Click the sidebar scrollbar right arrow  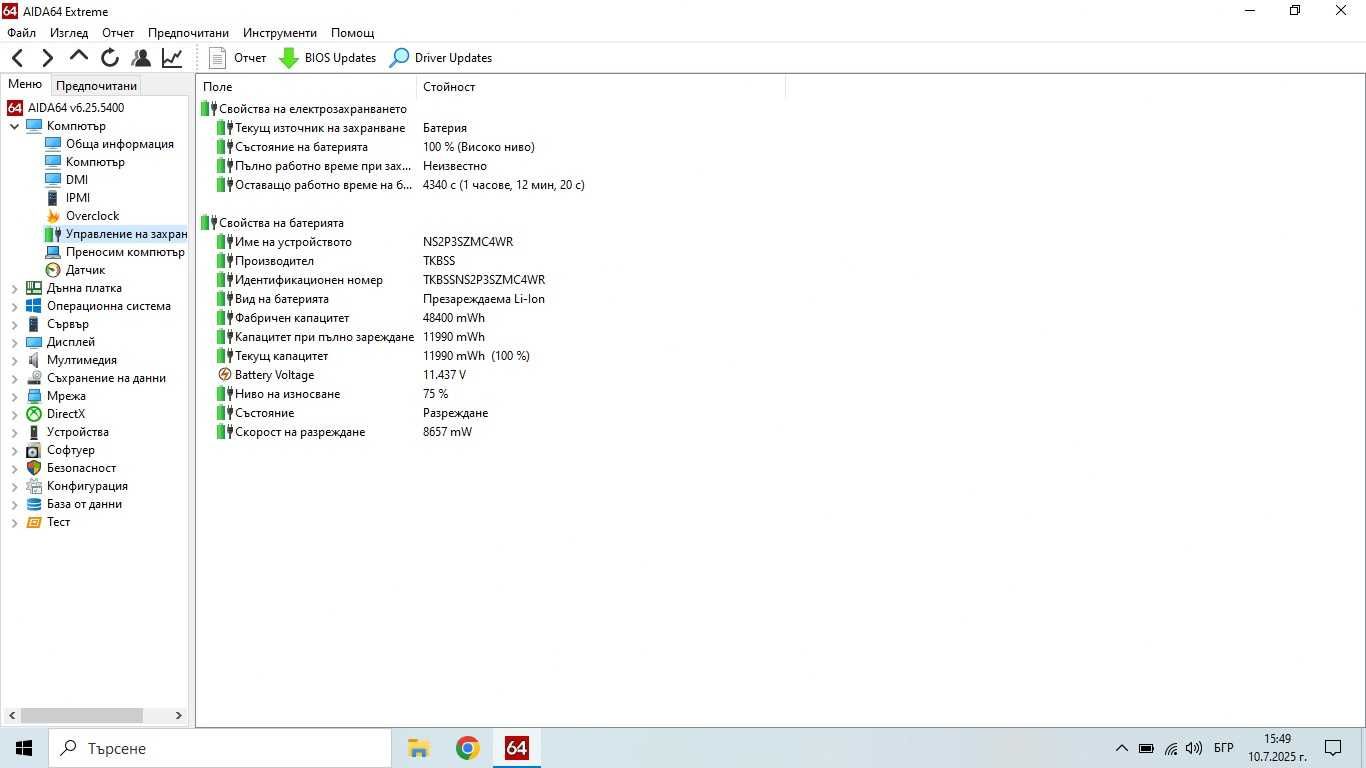(179, 715)
